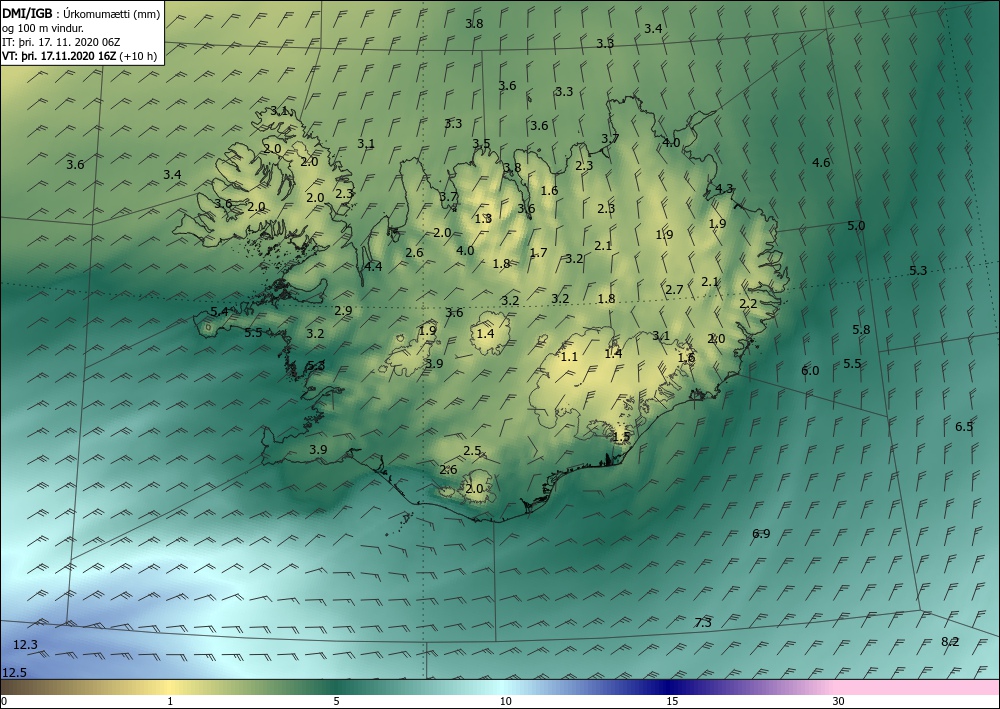
Task: Click the map value '5.0'
Action: (856, 225)
